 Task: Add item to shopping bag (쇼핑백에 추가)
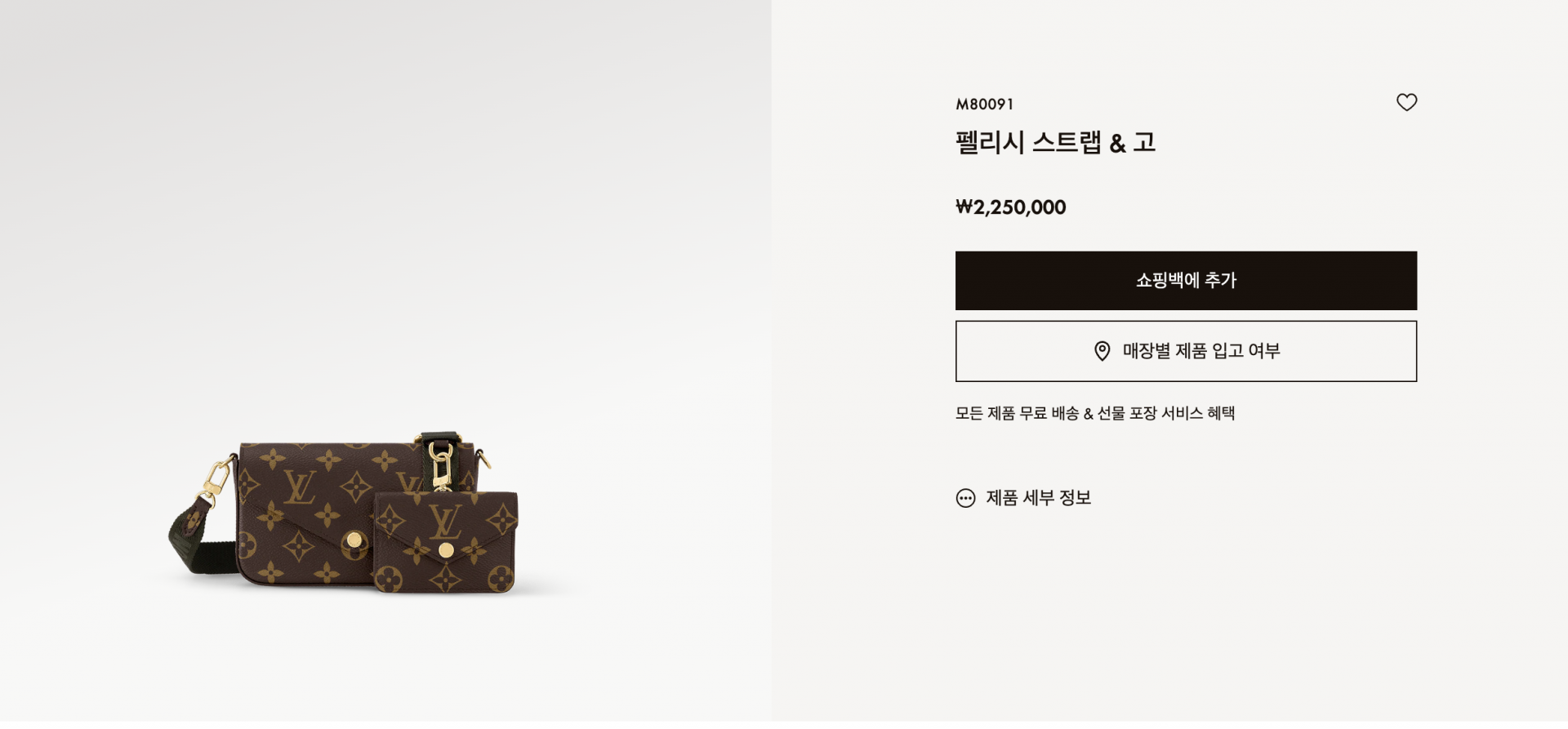(x=1186, y=280)
